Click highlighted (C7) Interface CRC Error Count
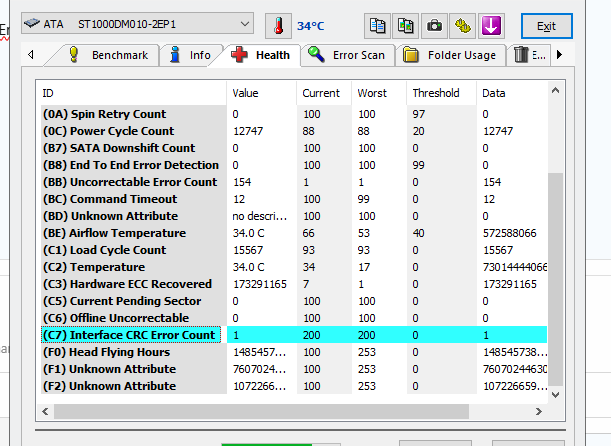Viewport: 611px width, 446px height. 294,335
